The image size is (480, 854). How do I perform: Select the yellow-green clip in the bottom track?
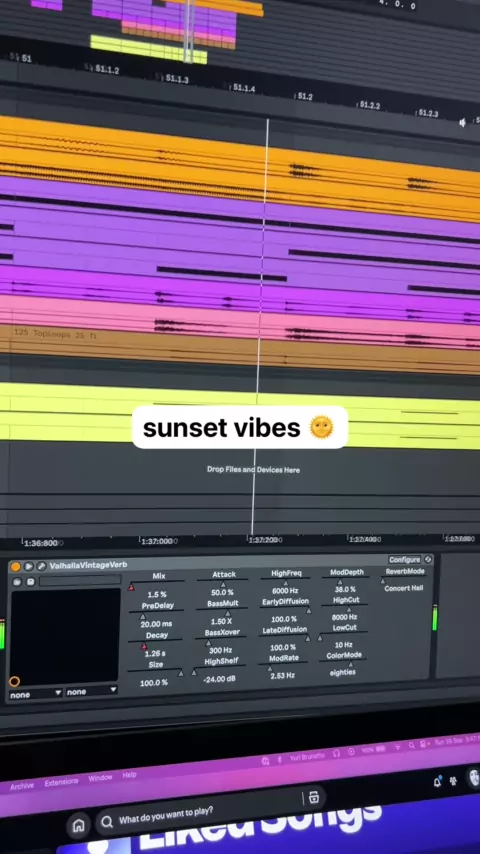240,417
